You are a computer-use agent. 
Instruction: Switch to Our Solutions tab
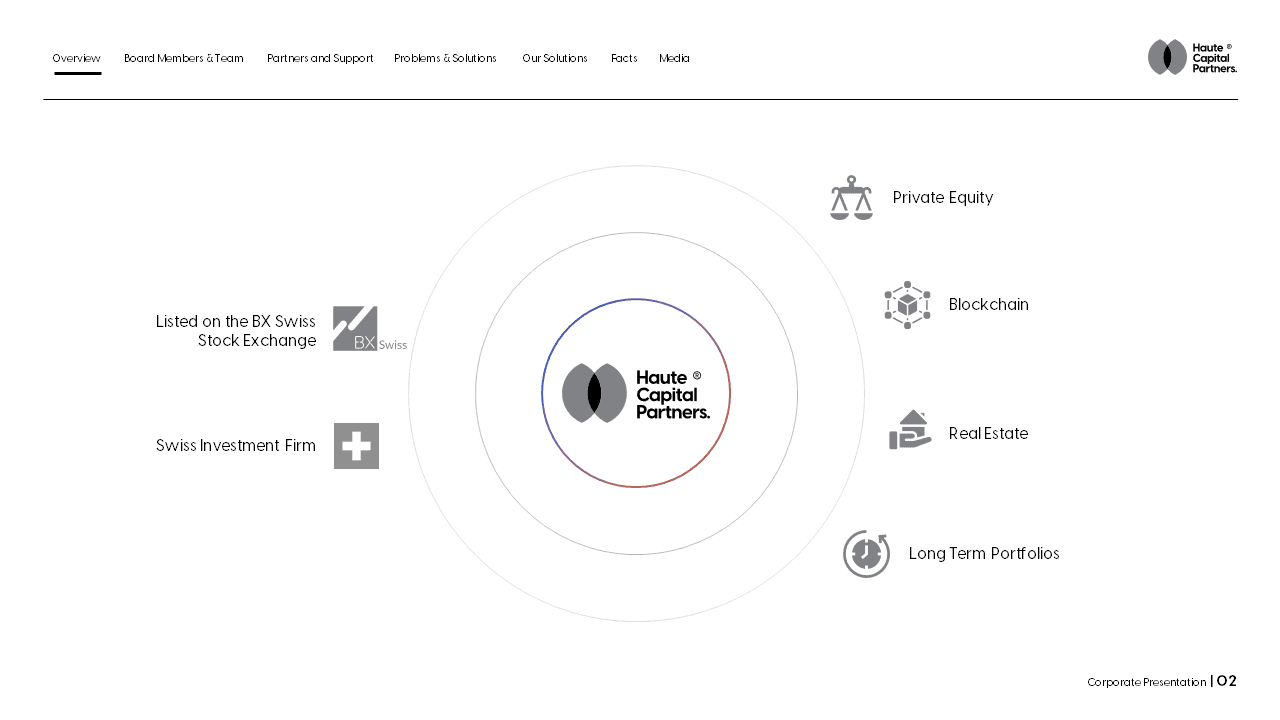coord(555,58)
